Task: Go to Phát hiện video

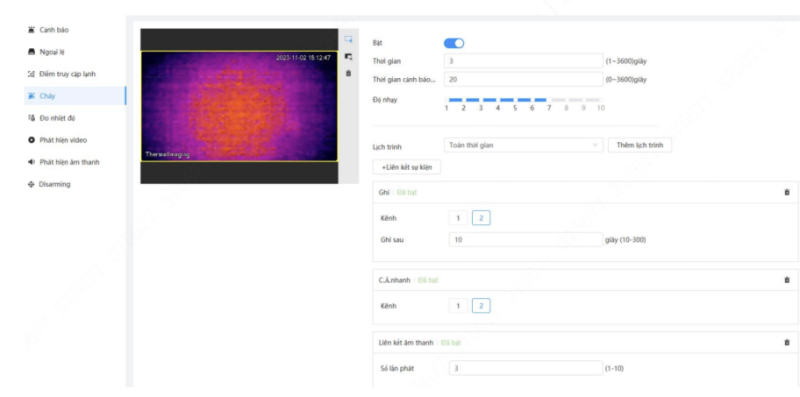Action: pos(57,140)
